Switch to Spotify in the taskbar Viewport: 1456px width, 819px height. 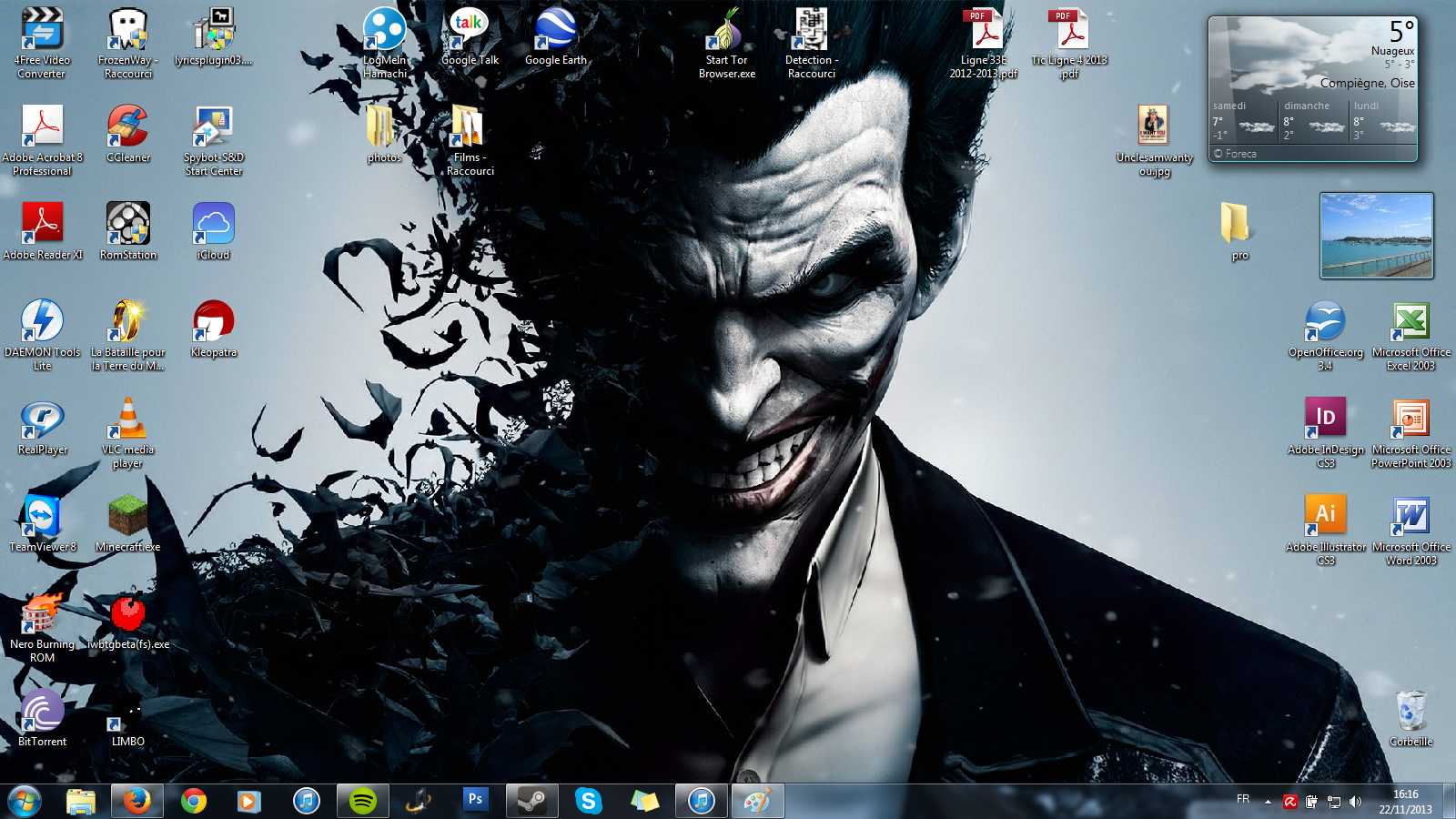(363, 802)
